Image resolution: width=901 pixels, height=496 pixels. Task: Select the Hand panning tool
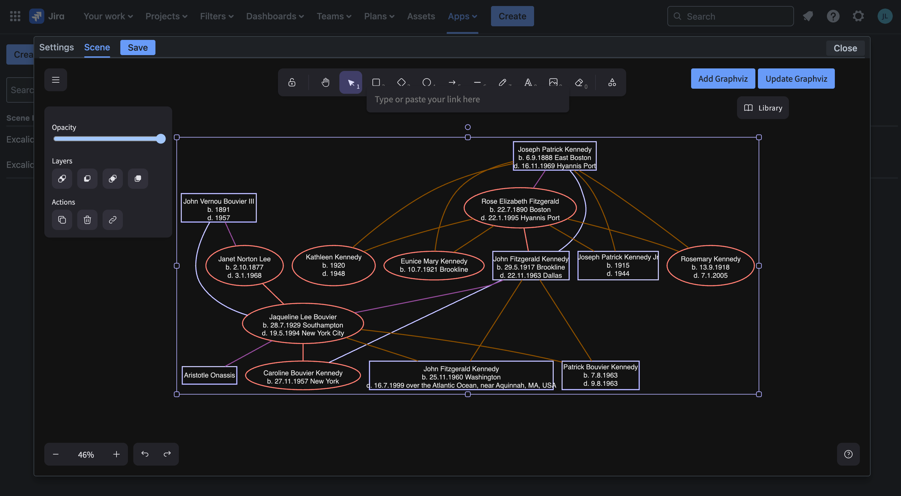pos(326,83)
